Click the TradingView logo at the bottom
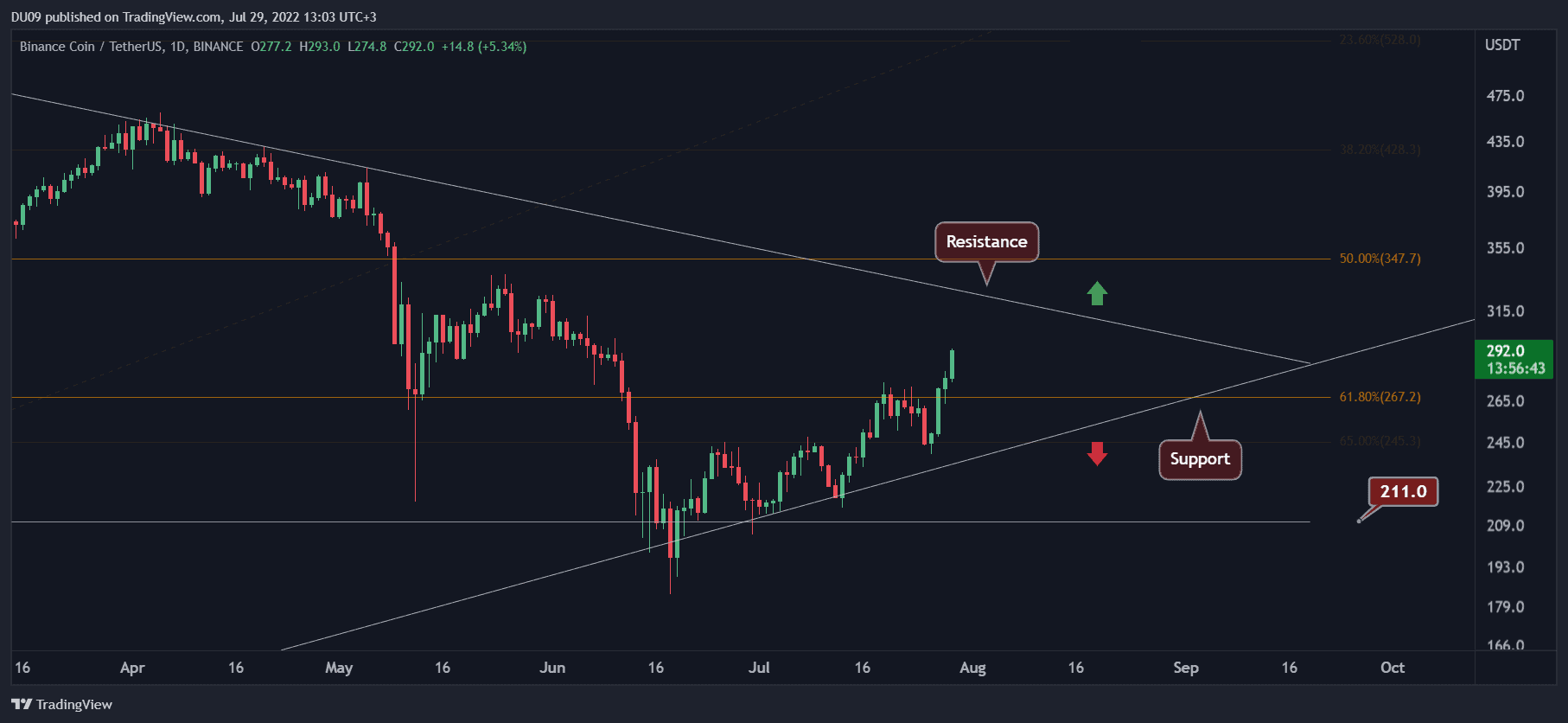The height and width of the screenshot is (723, 1568). [62, 704]
